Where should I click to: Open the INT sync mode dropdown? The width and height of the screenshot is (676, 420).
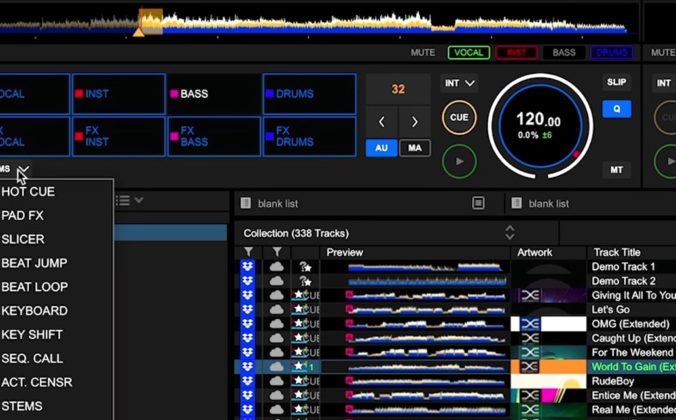coord(460,83)
